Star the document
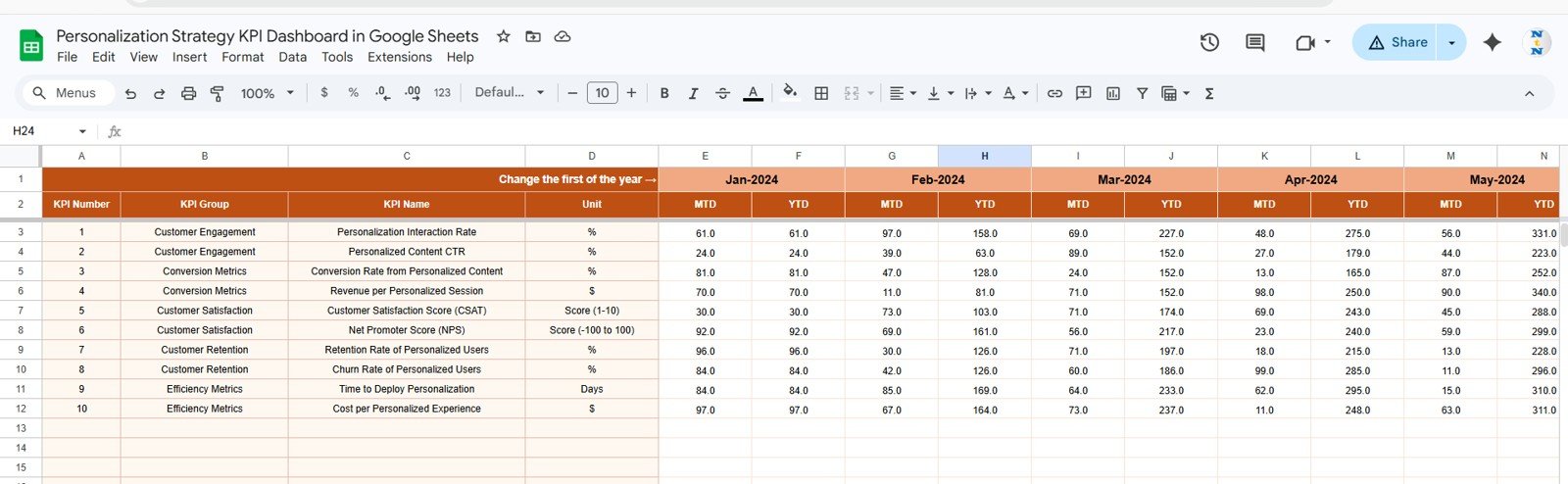The height and width of the screenshot is (484, 1568). (503, 36)
